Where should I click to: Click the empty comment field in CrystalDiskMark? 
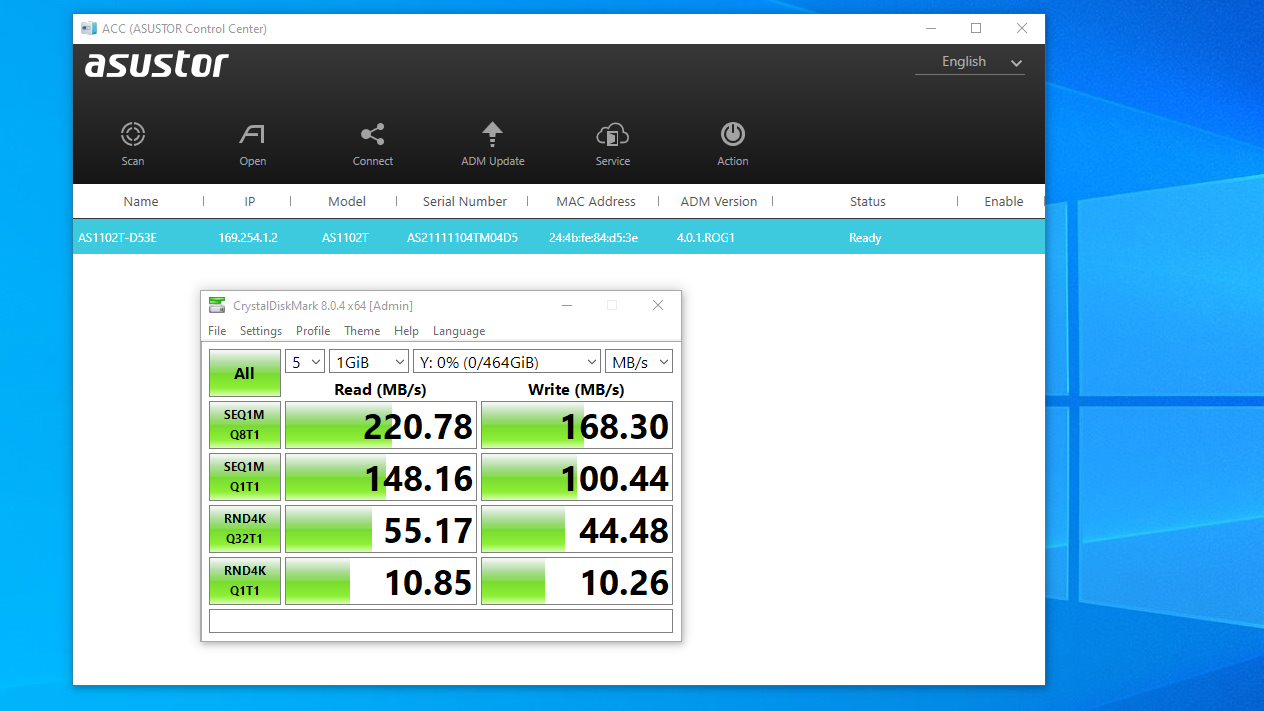tap(441, 621)
